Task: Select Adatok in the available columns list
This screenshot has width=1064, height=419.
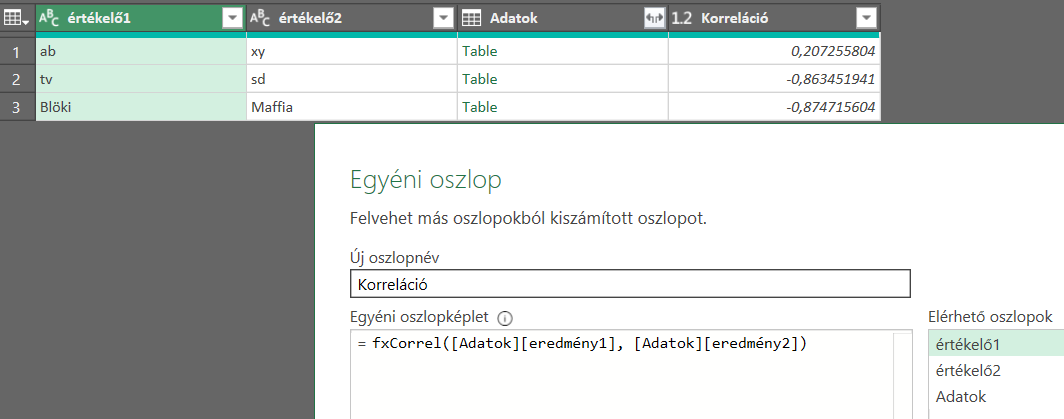Action: click(x=995, y=397)
